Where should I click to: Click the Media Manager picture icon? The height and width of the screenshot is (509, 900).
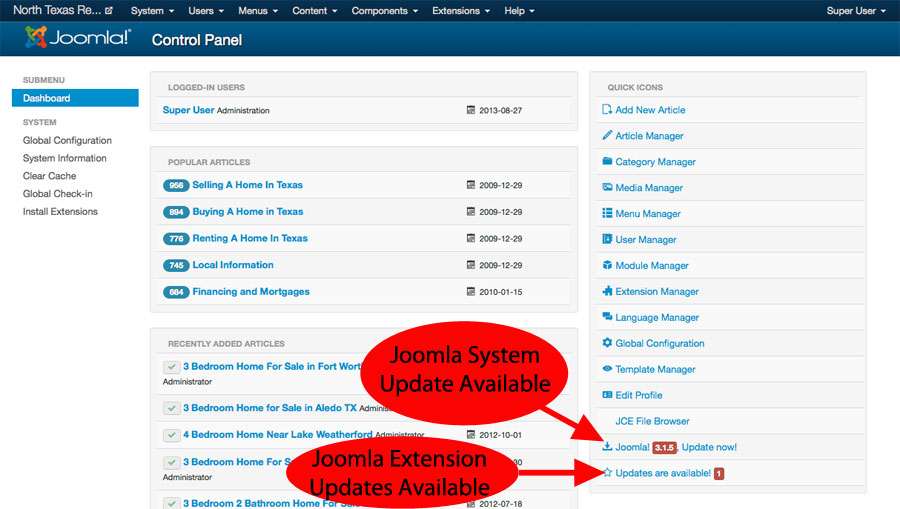(x=607, y=186)
